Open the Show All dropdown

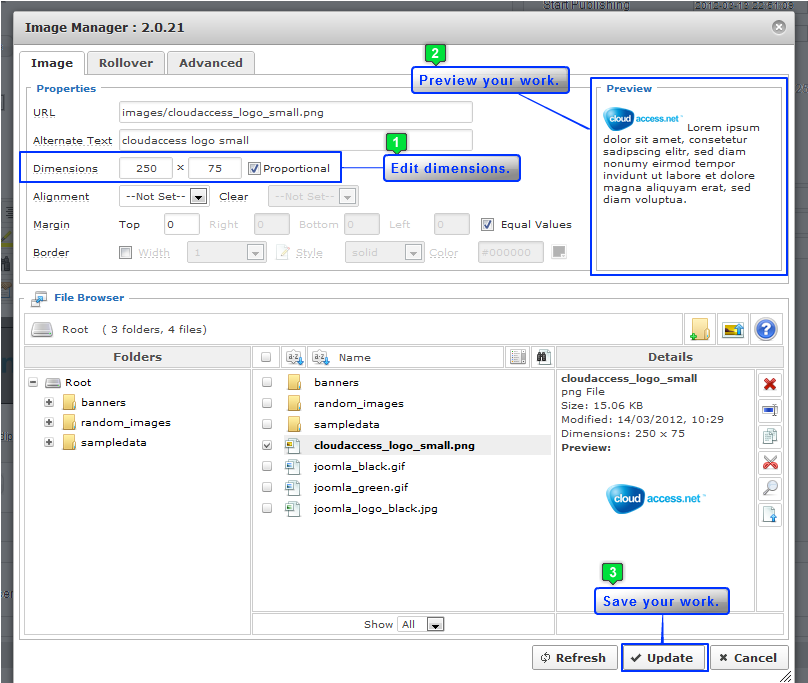434,624
